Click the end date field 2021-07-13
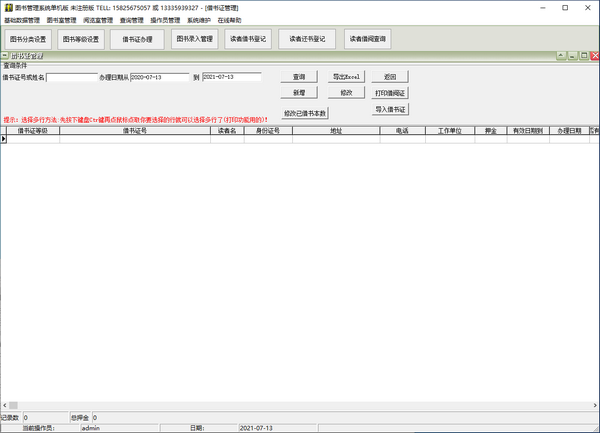The height and width of the screenshot is (433, 600). [x=232, y=77]
